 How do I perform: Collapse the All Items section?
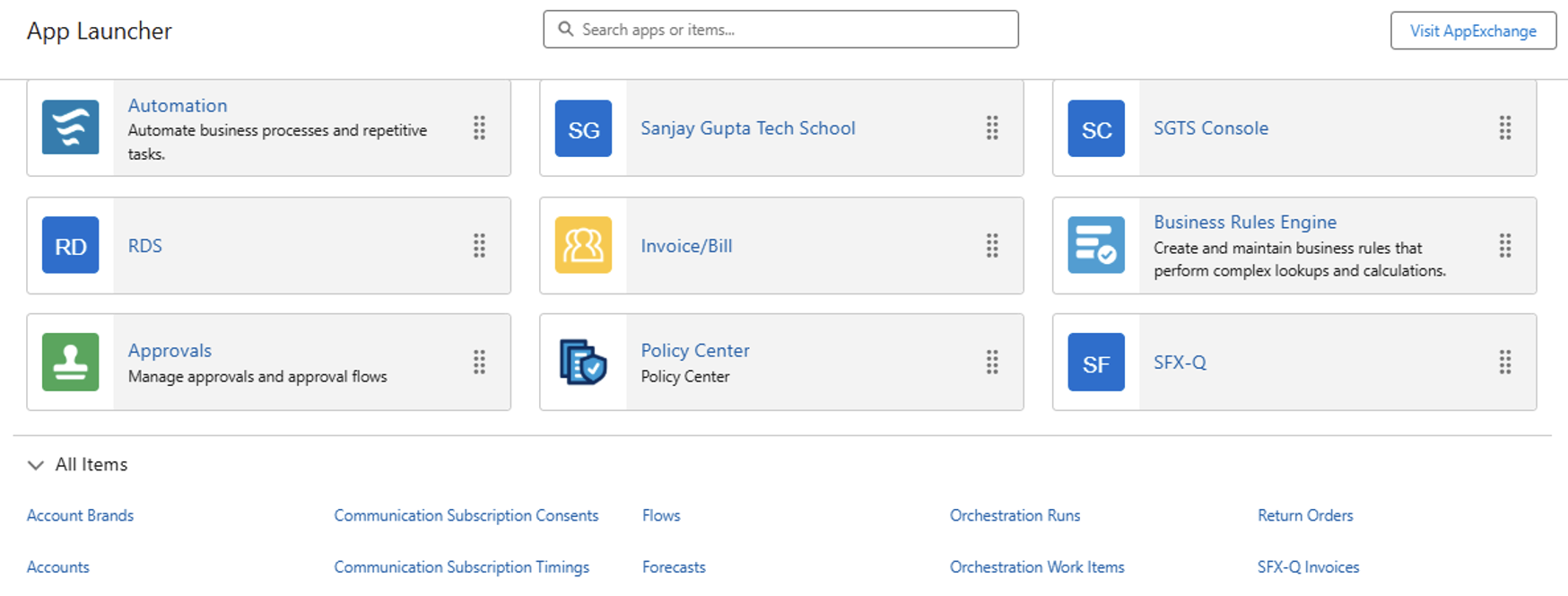tap(36, 465)
